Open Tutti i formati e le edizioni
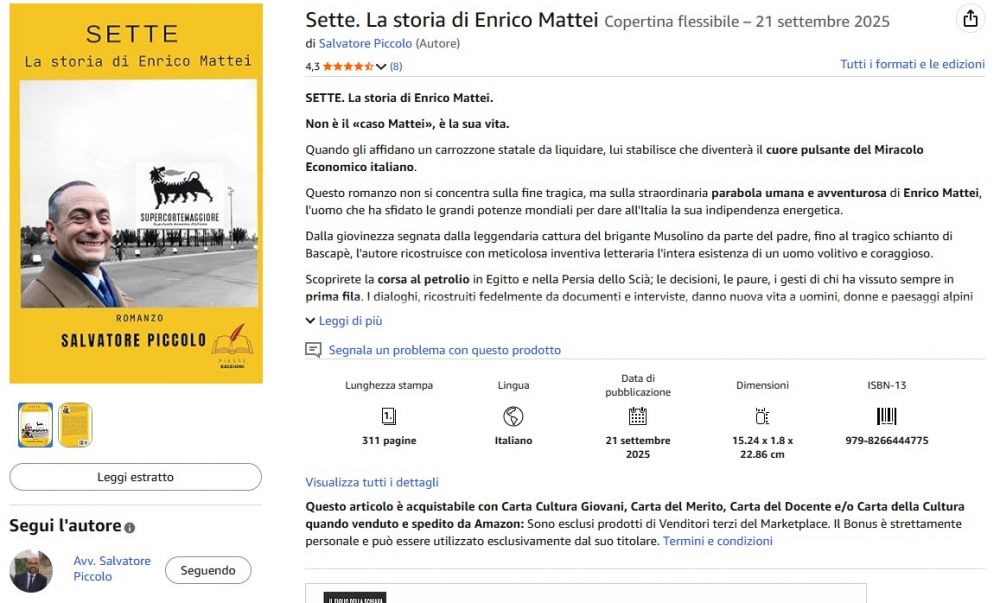This screenshot has width=1000, height=603. [912, 64]
